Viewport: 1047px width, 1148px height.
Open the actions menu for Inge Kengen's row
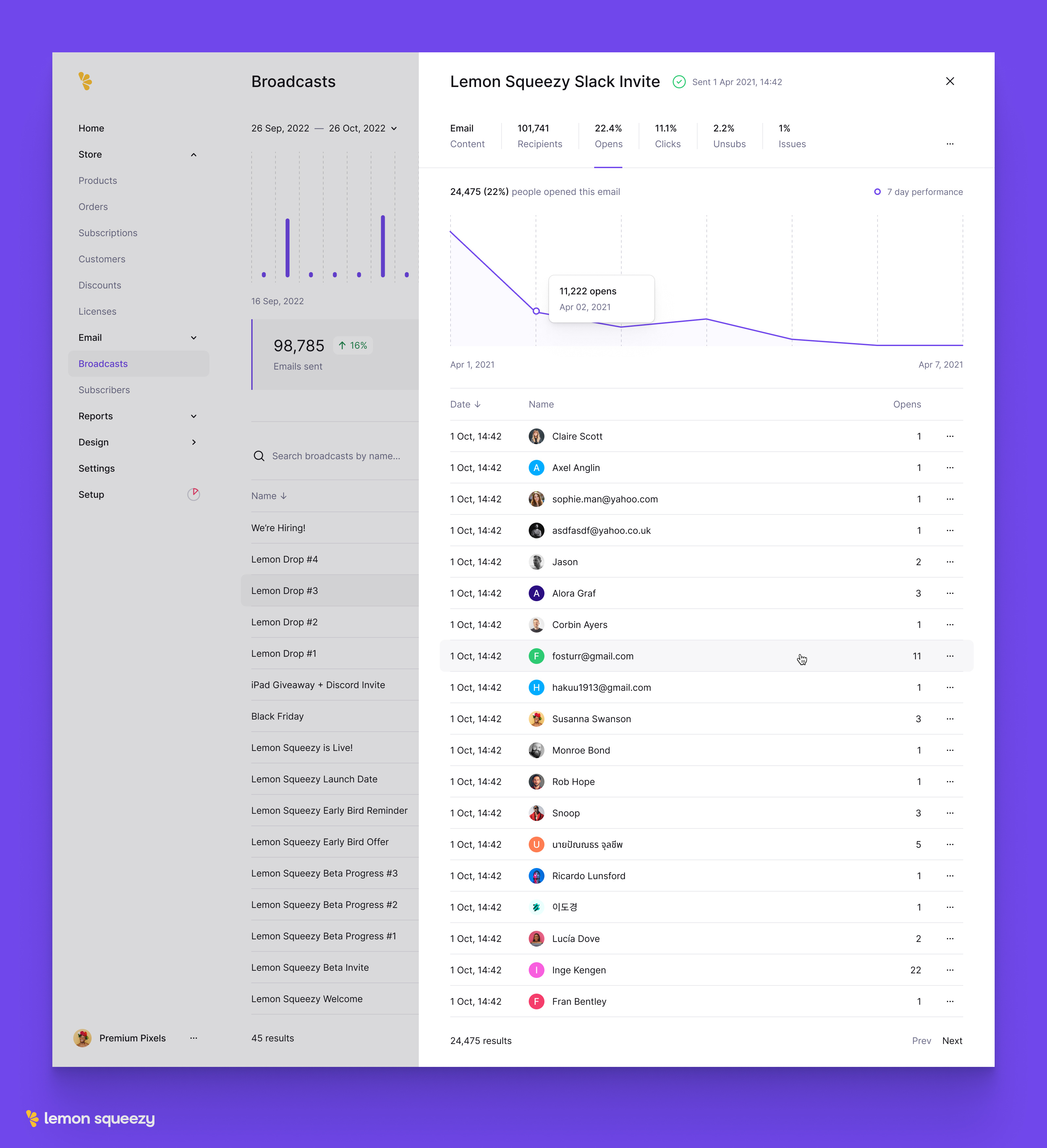949,970
